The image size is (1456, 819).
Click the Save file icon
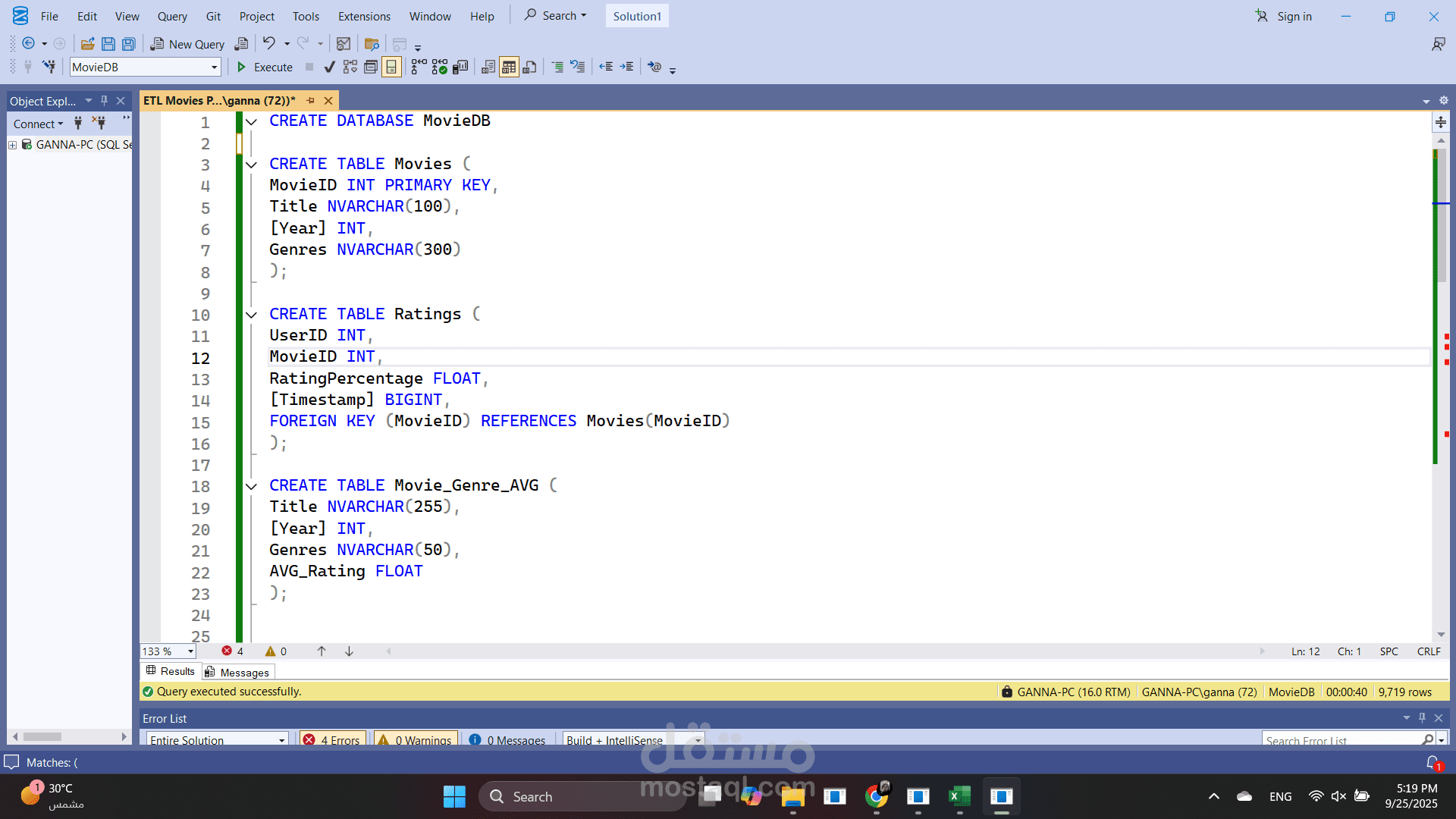pyautogui.click(x=108, y=44)
